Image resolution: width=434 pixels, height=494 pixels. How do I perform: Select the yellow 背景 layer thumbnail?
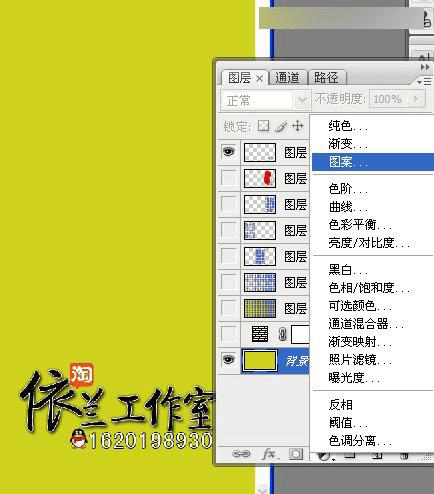click(260, 360)
